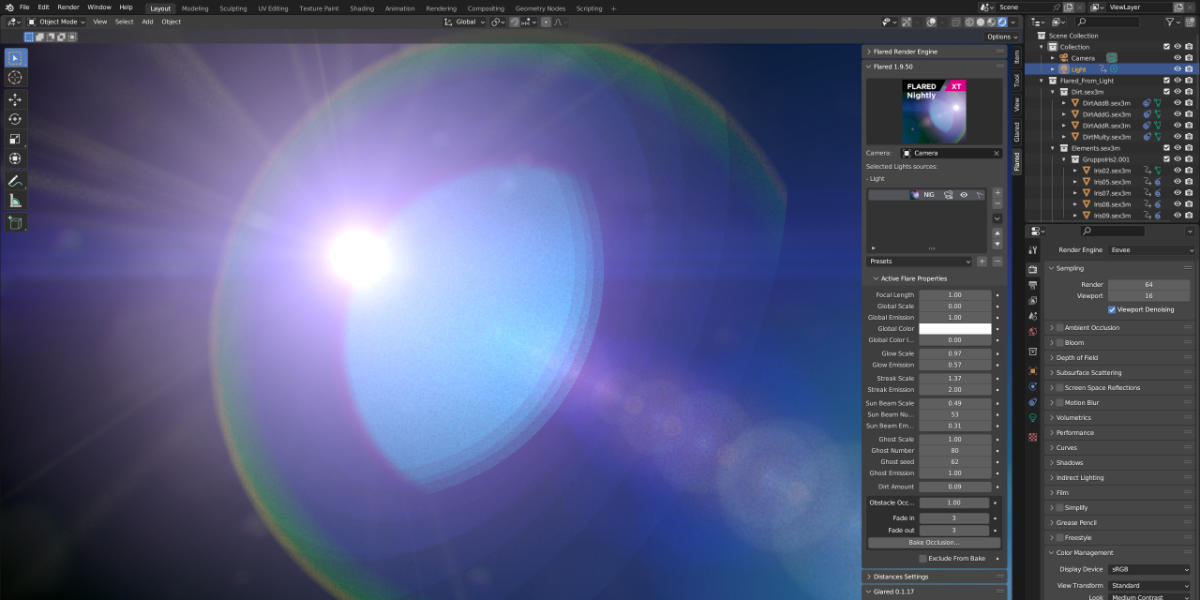Select the Move tool in the left toolbar

click(x=14, y=100)
